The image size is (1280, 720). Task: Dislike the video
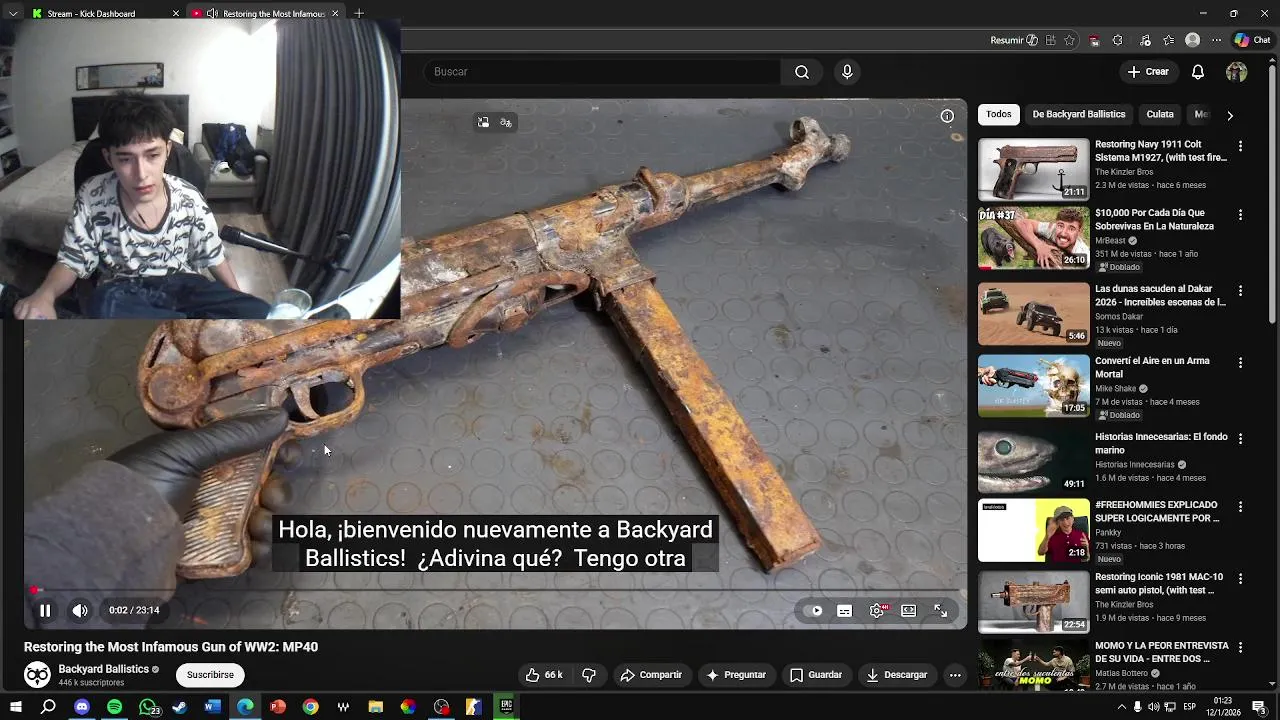pos(589,675)
